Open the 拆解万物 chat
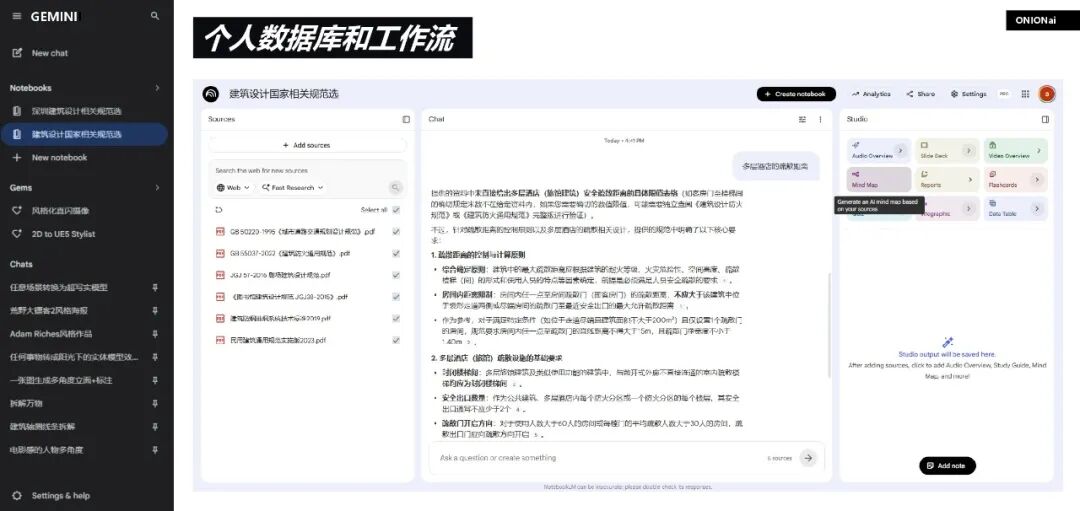The height and width of the screenshot is (511, 1080). coord(26,404)
